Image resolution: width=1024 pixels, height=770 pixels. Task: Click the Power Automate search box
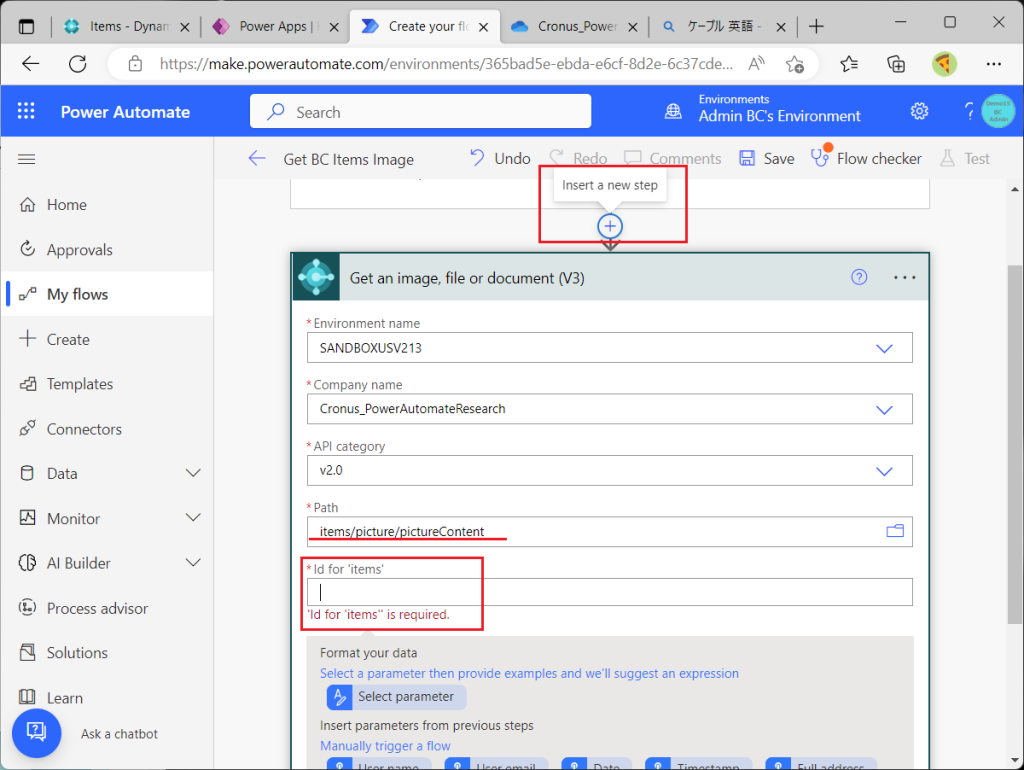click(421, 112)
